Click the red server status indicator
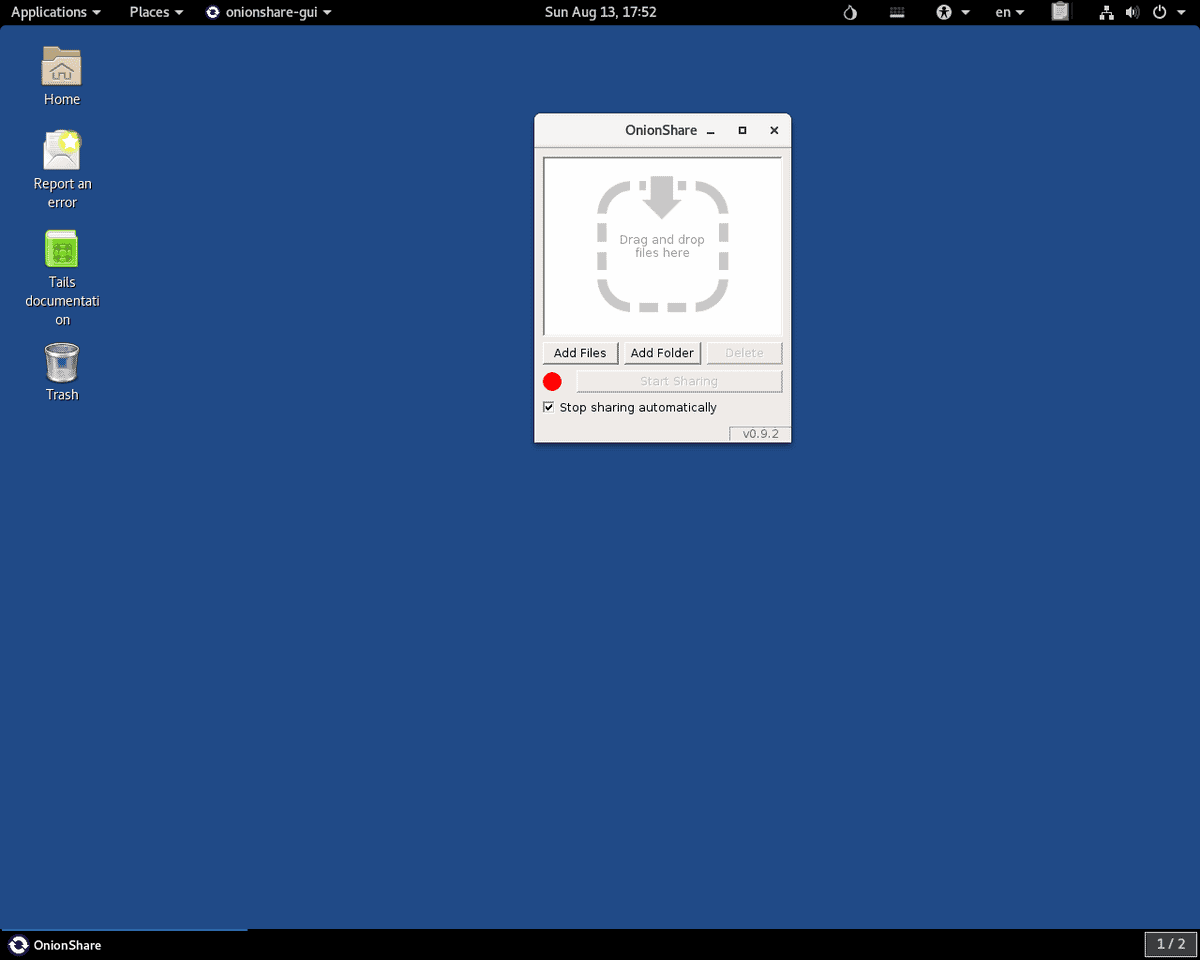 pos(552,381)
